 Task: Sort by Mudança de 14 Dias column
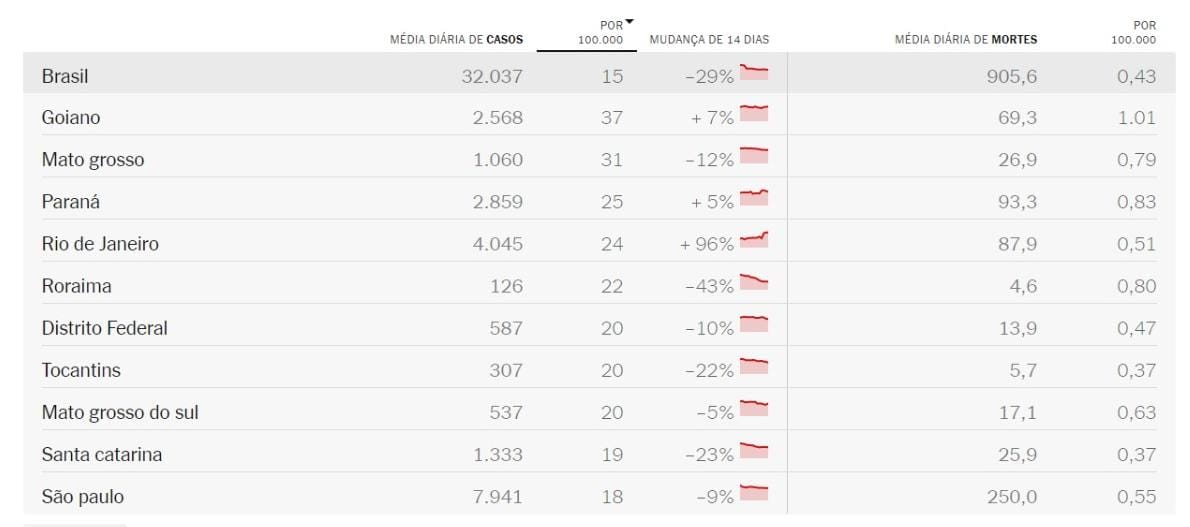(709, 40)
